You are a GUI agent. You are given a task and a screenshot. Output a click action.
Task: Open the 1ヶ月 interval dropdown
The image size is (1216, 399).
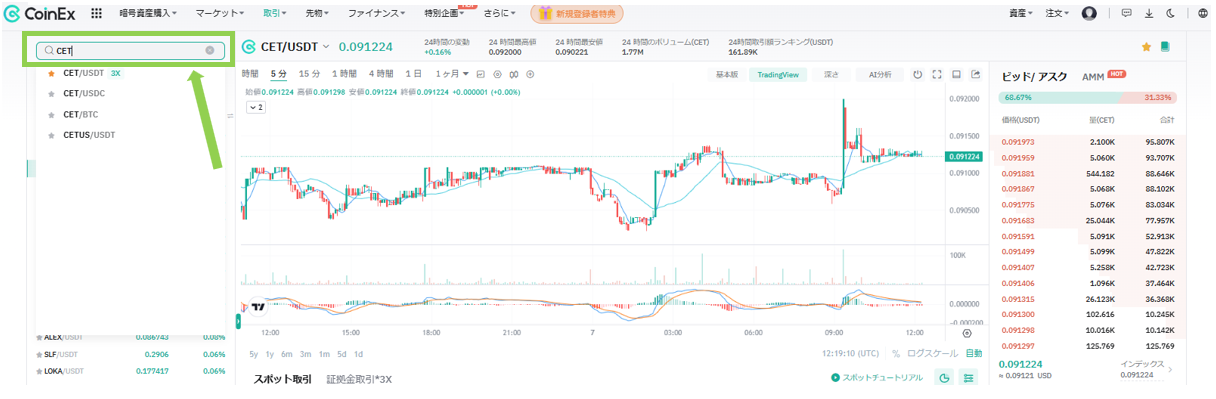tap(452, 74)
